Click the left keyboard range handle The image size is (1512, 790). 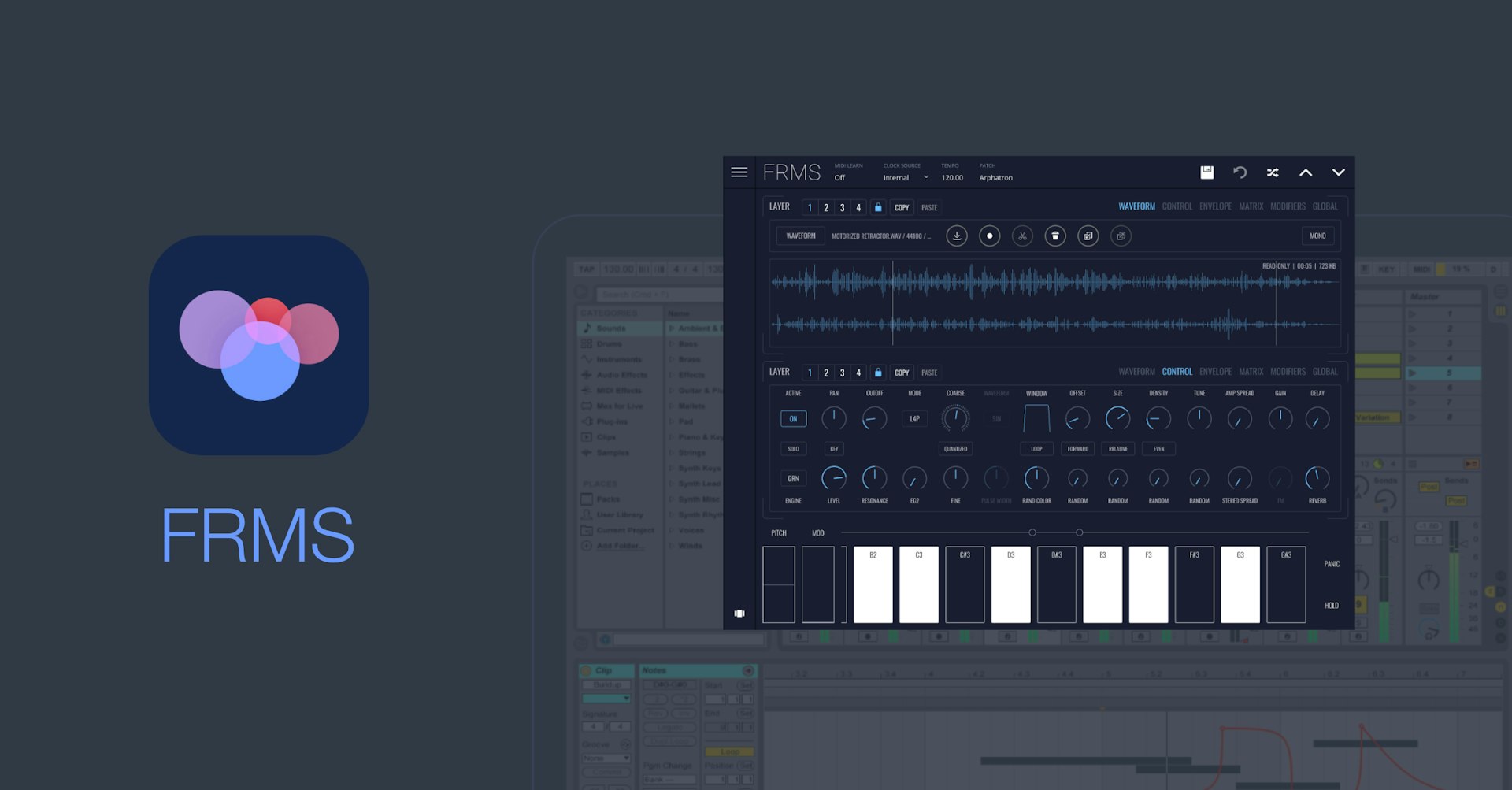point(1032,532)
